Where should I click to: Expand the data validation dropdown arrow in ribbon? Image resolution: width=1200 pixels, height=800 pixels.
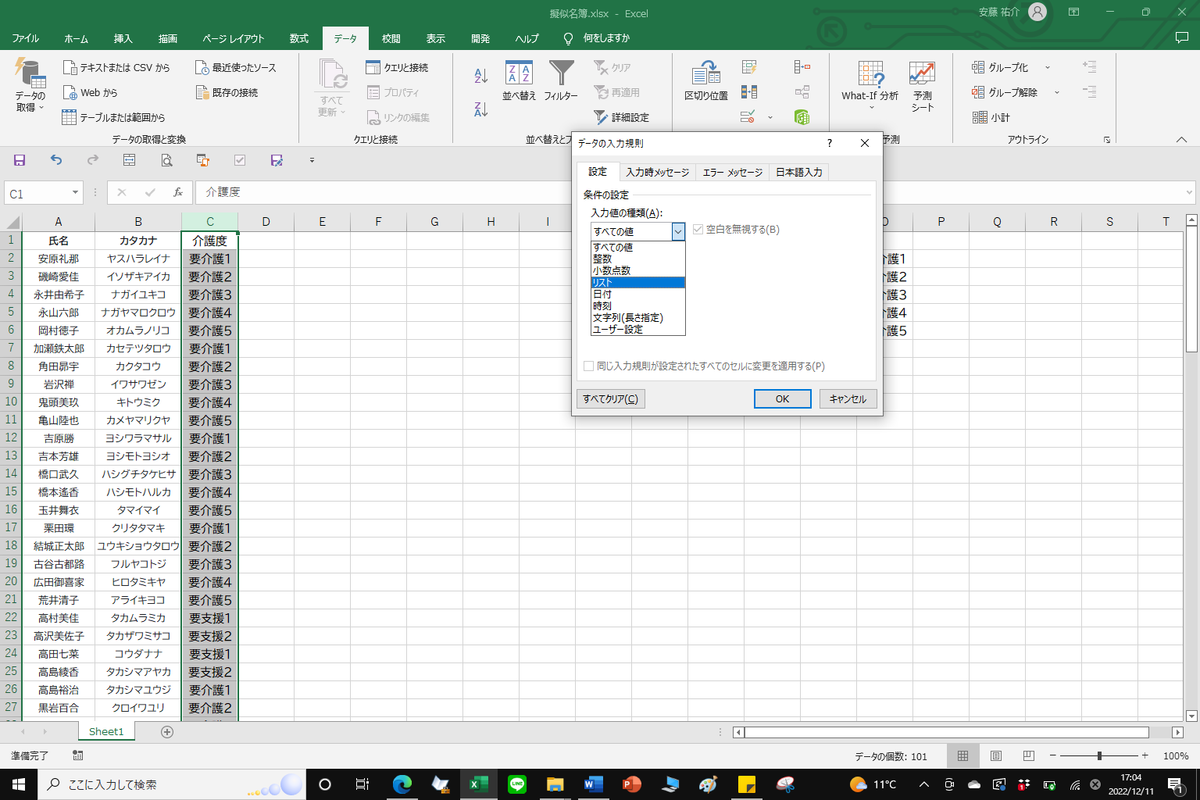[x=770, y=117]
